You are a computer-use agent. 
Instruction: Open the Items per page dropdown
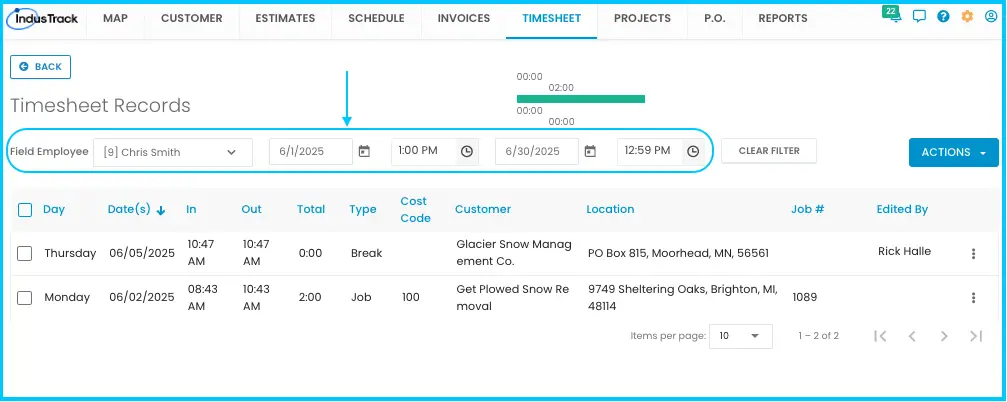740,336
